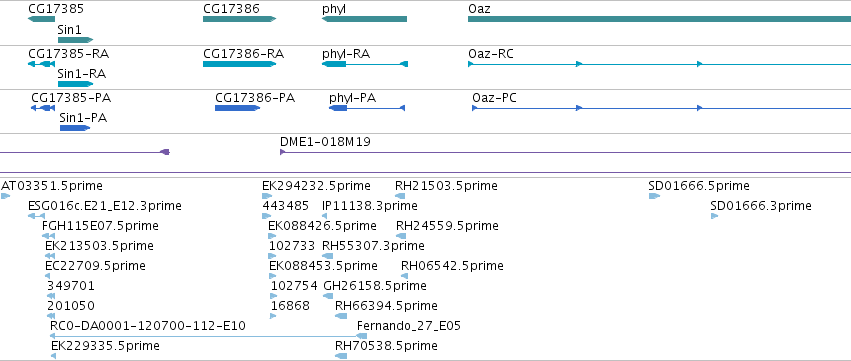Click the CG17386 gene bar
Viewport: 851px width, 361px height.
[239, 19]
